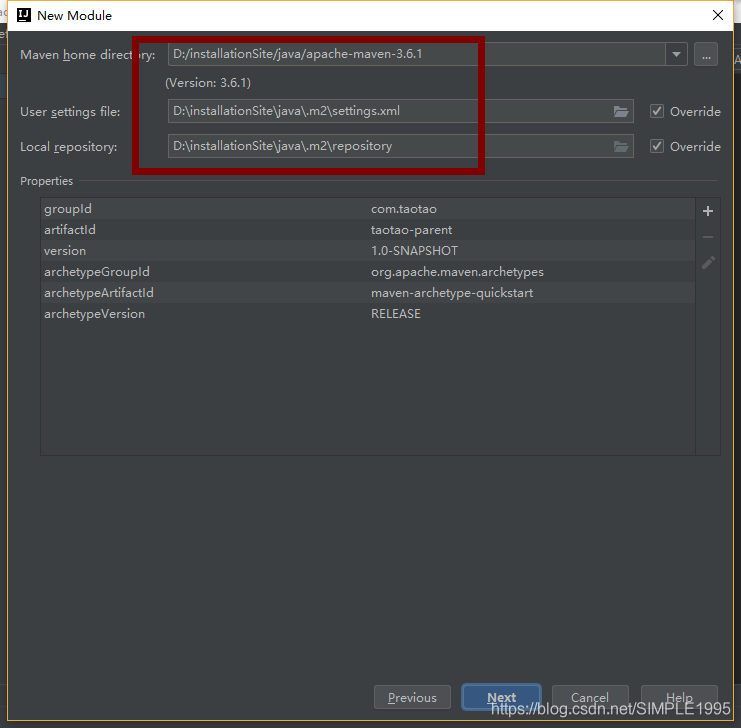The image size is (741, 728).
Task: Select archetypeVersion property row
Action: (x=368, y=314)
